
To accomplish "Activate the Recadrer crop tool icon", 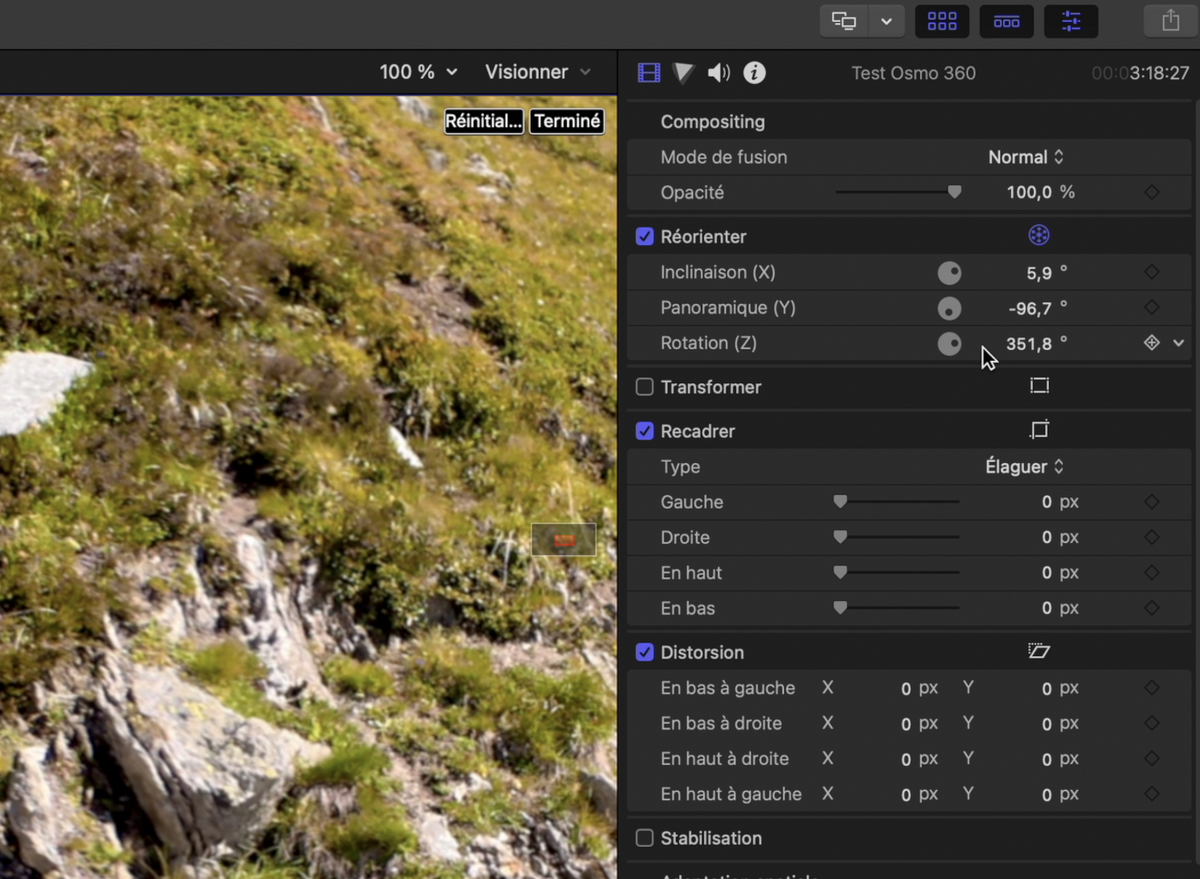I will tap(1039, 430).
